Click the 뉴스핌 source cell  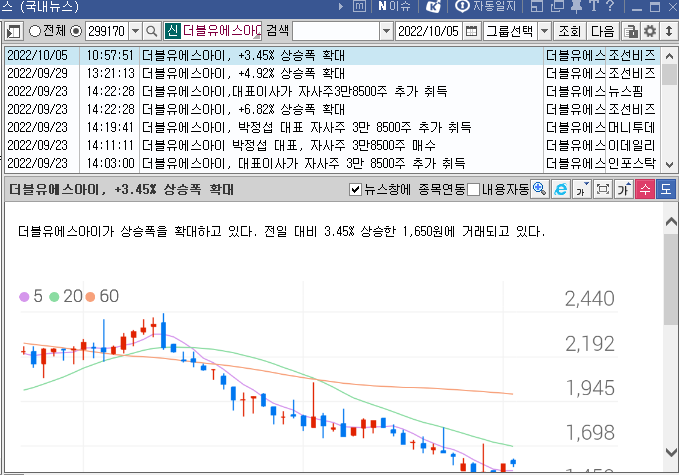tap(633, 91)
